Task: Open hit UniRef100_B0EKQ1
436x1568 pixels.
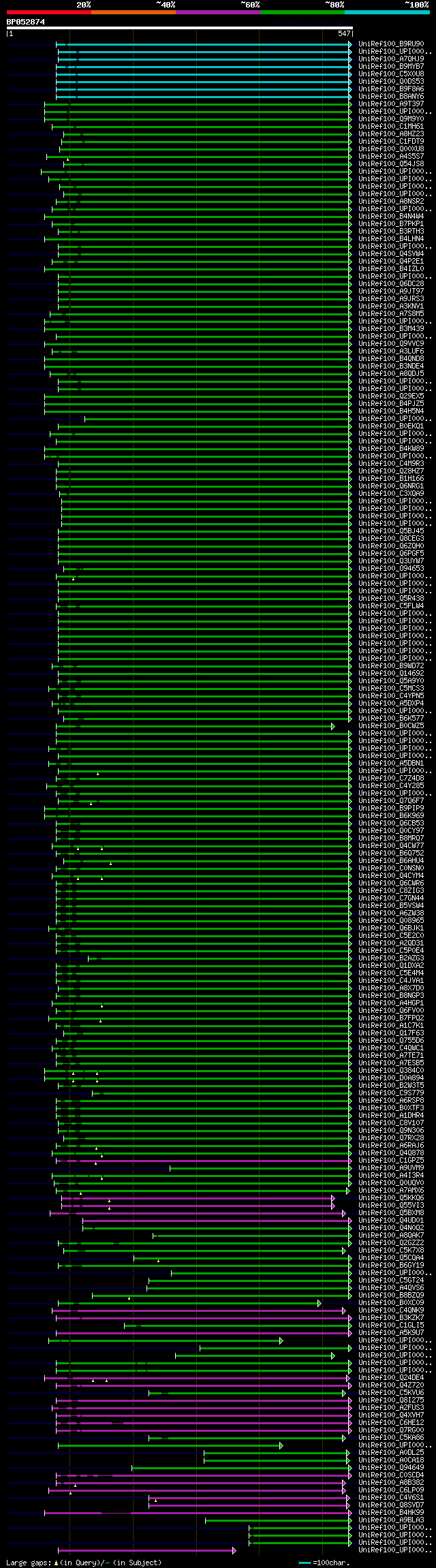Action: point(391,426)
